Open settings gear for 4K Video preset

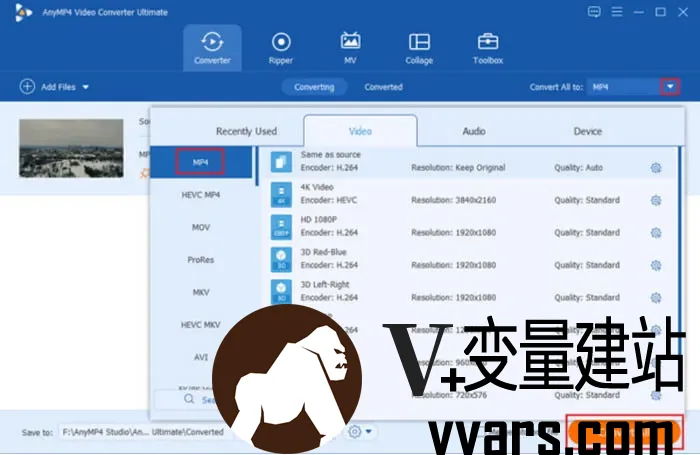[656, 200]
